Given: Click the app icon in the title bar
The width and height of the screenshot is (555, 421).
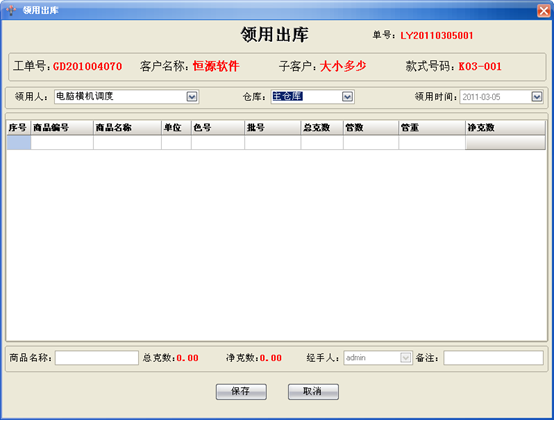Looking at the screenshot, I should click(11, 10).
